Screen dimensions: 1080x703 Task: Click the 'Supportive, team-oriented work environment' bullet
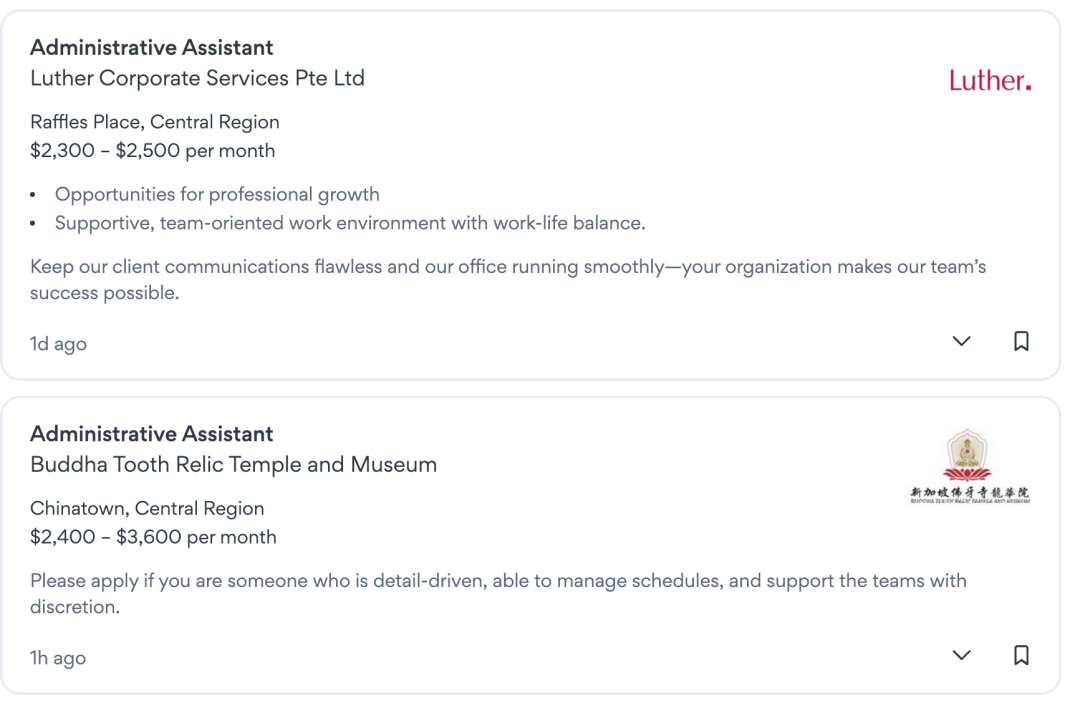pos(350,223)
